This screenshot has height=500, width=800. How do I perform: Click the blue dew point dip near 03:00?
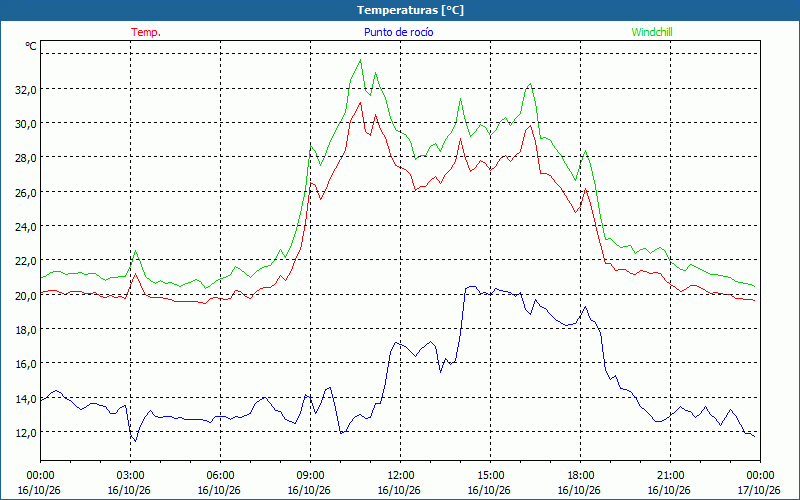135,441
